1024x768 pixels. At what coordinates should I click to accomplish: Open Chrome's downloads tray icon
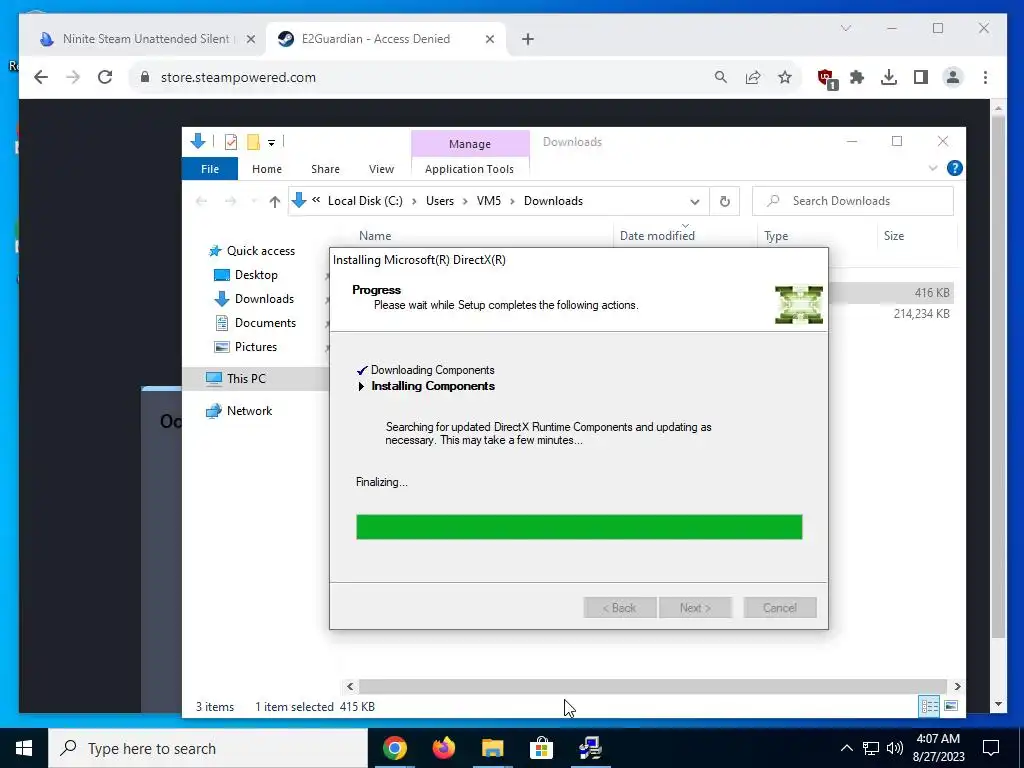coord(888,77)
